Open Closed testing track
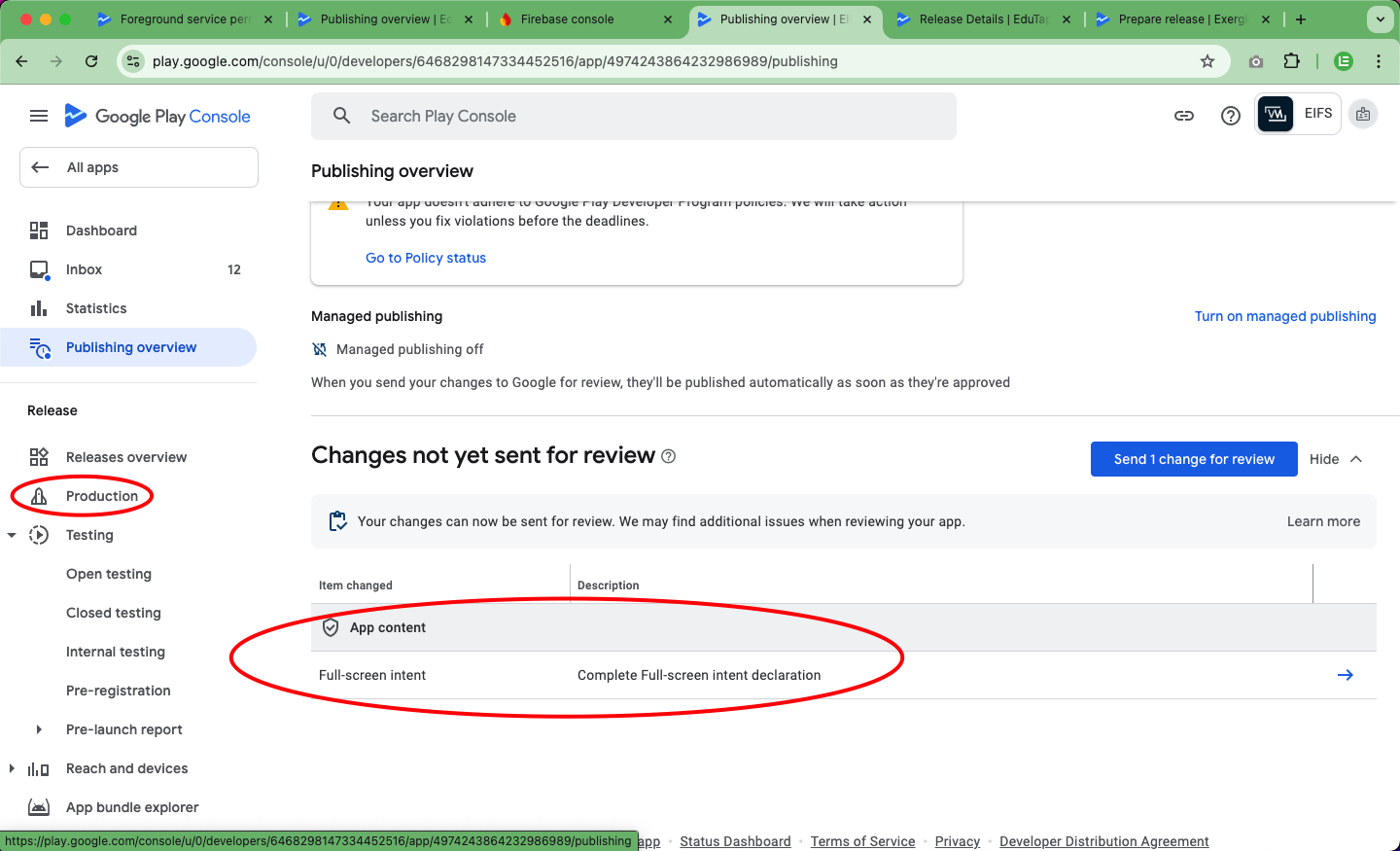Image resolution: width=1400 pixels, height=851 pixels. pyautogui.click(x=114, y=613)
